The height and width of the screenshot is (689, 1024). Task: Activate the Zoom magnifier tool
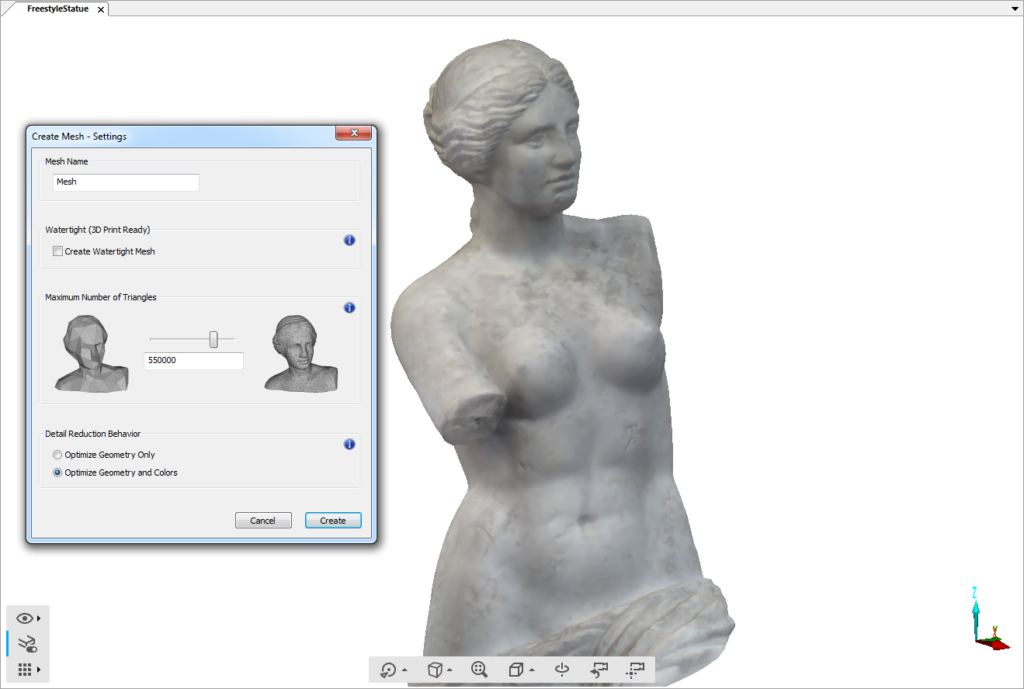(x=478, y=669)
